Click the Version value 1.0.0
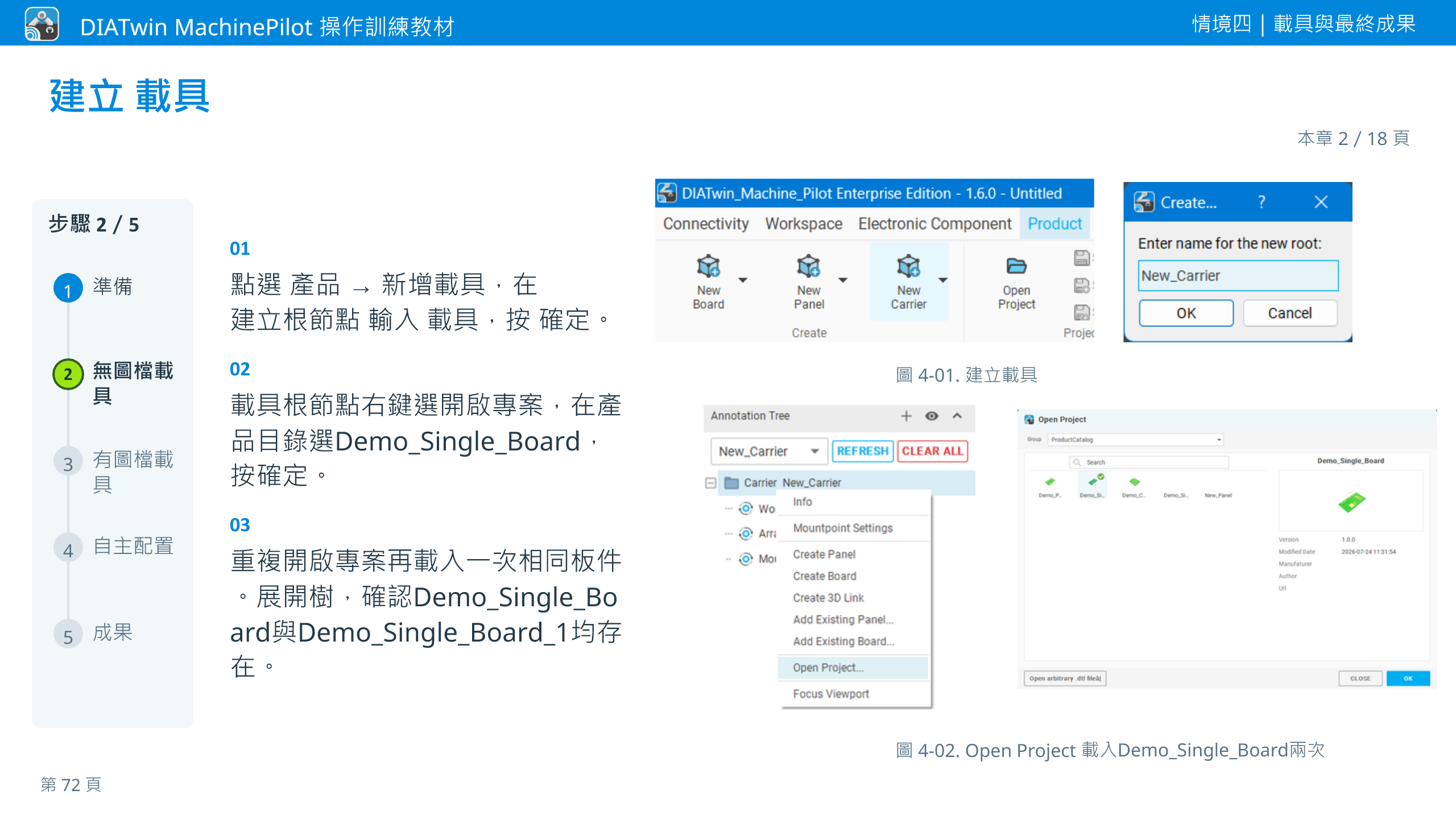 click(1348, 539)
